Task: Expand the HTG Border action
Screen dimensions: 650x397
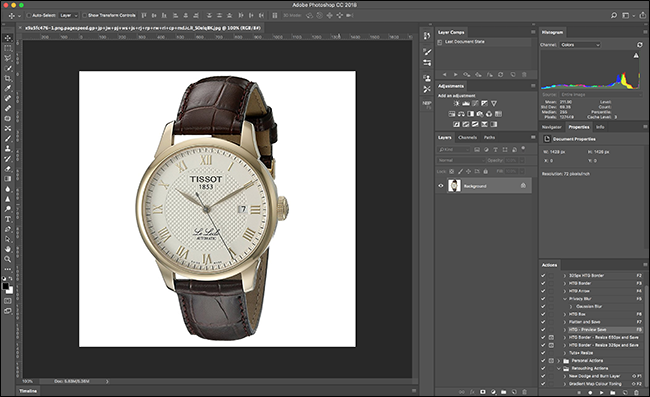Action: coord(565,283)
